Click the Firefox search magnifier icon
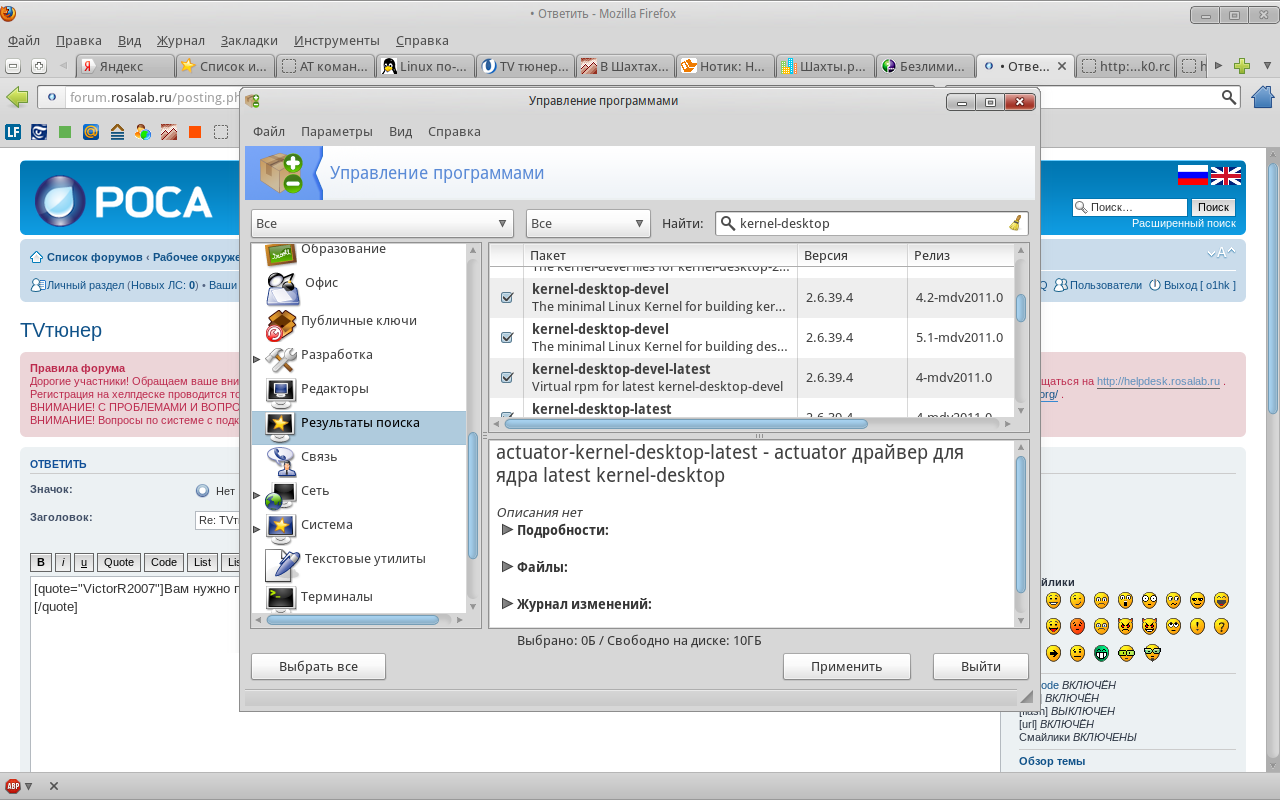This screenshot has width=1280, height=800. tap(1230, 97)
